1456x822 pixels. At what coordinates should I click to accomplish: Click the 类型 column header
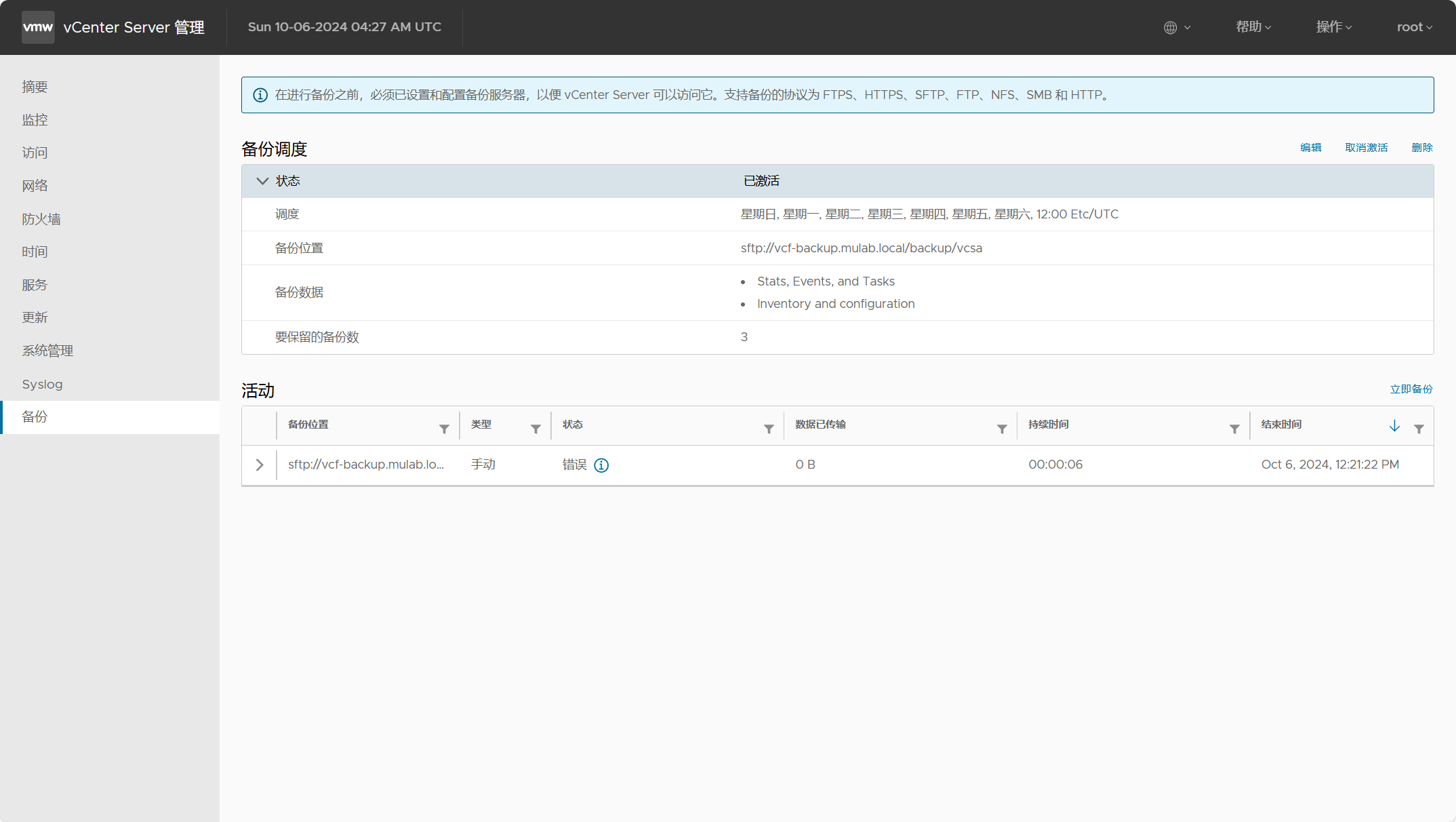tap(481, 425)
